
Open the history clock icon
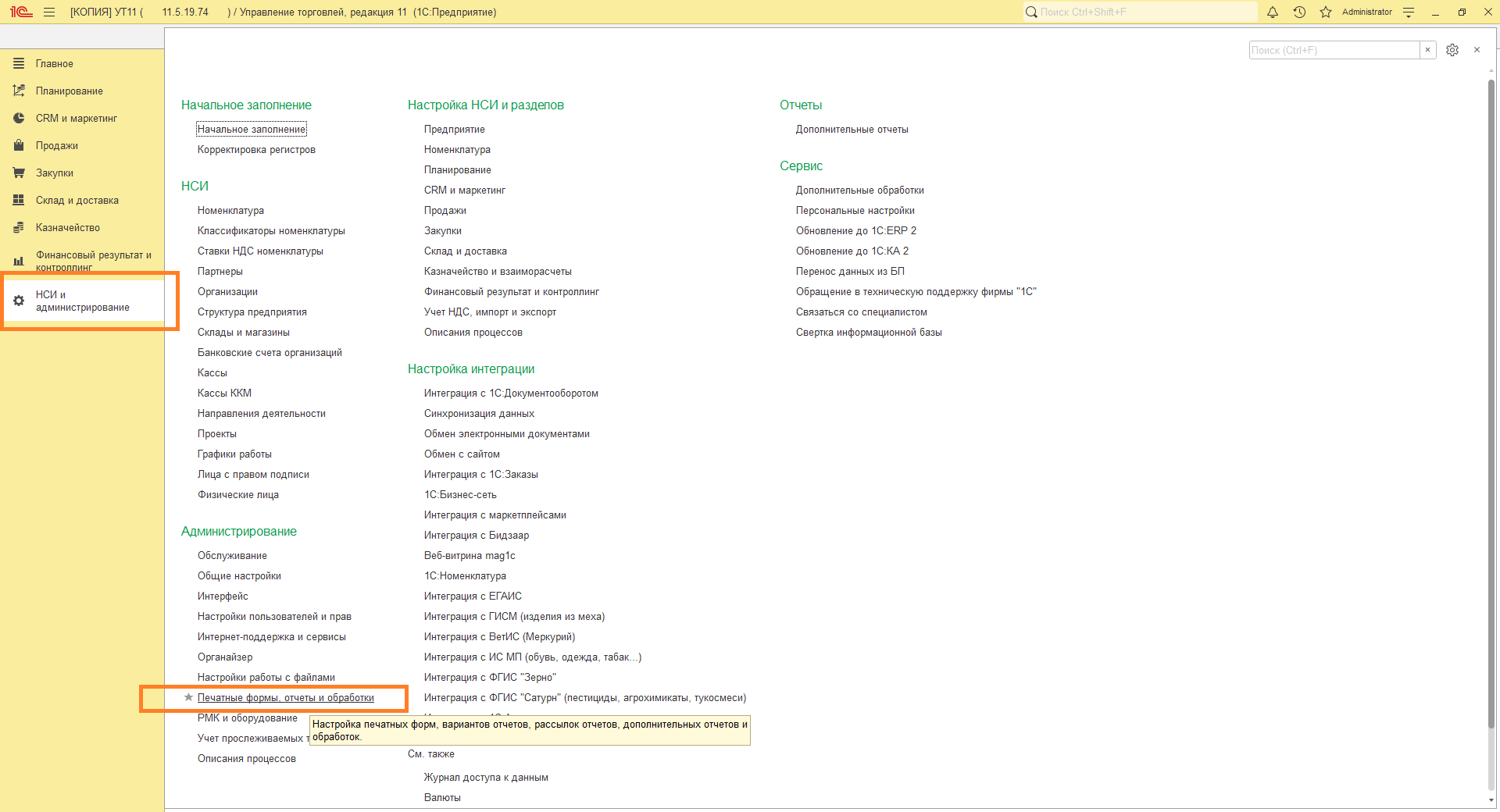[x=1299, y=12]
